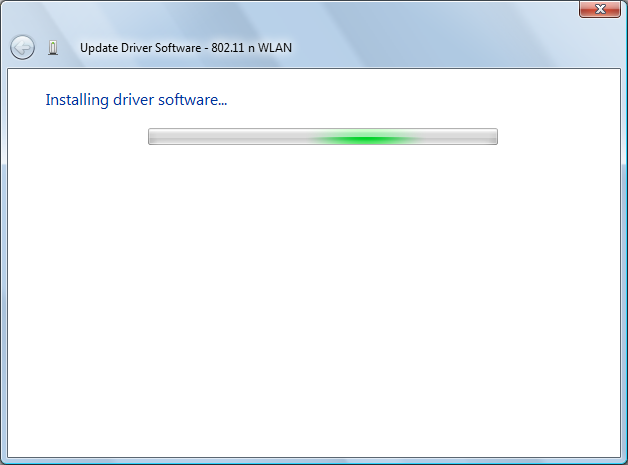Click the 'Update Driver Software - 802.11 n WLAN' title
Screen dimensions: 628x465
point(186,47)
